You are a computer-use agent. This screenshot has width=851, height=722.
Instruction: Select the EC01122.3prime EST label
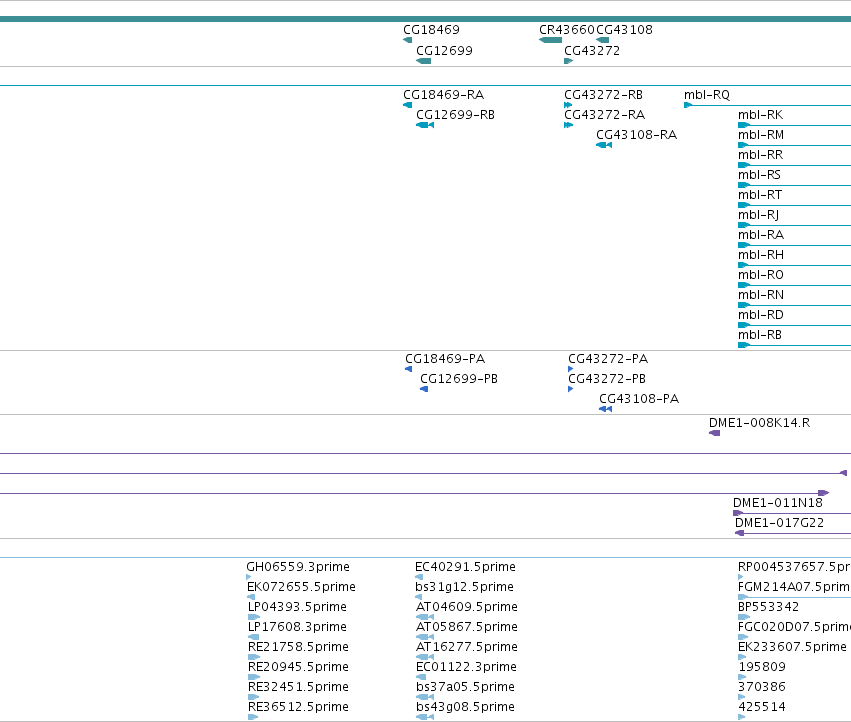pyautogui.click(x=466, y=668)
